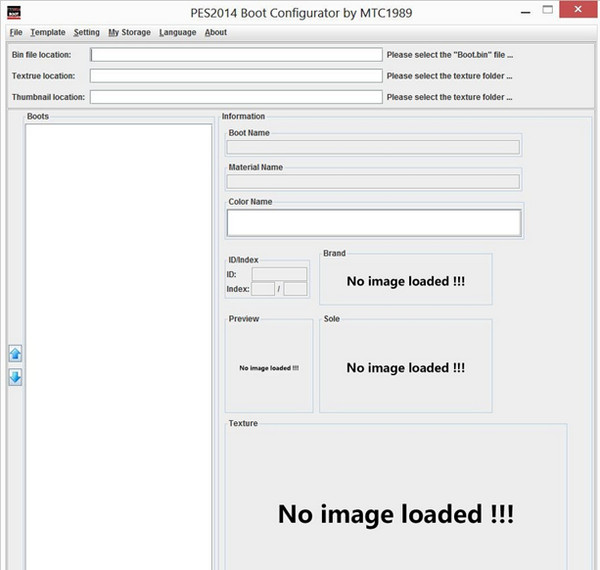The width and height of the screenshot is (600, 570).
Task: Click the Brand image placeholder
Action: point(406,281)
